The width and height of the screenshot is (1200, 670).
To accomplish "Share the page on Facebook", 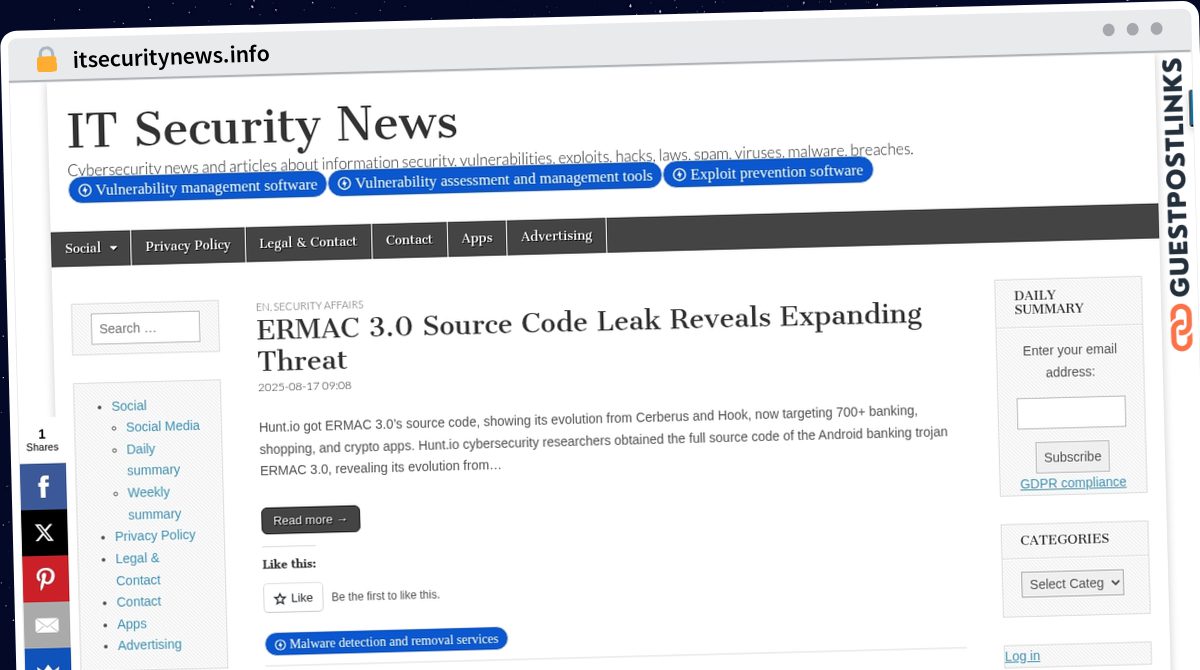I will tap(44, 487).
